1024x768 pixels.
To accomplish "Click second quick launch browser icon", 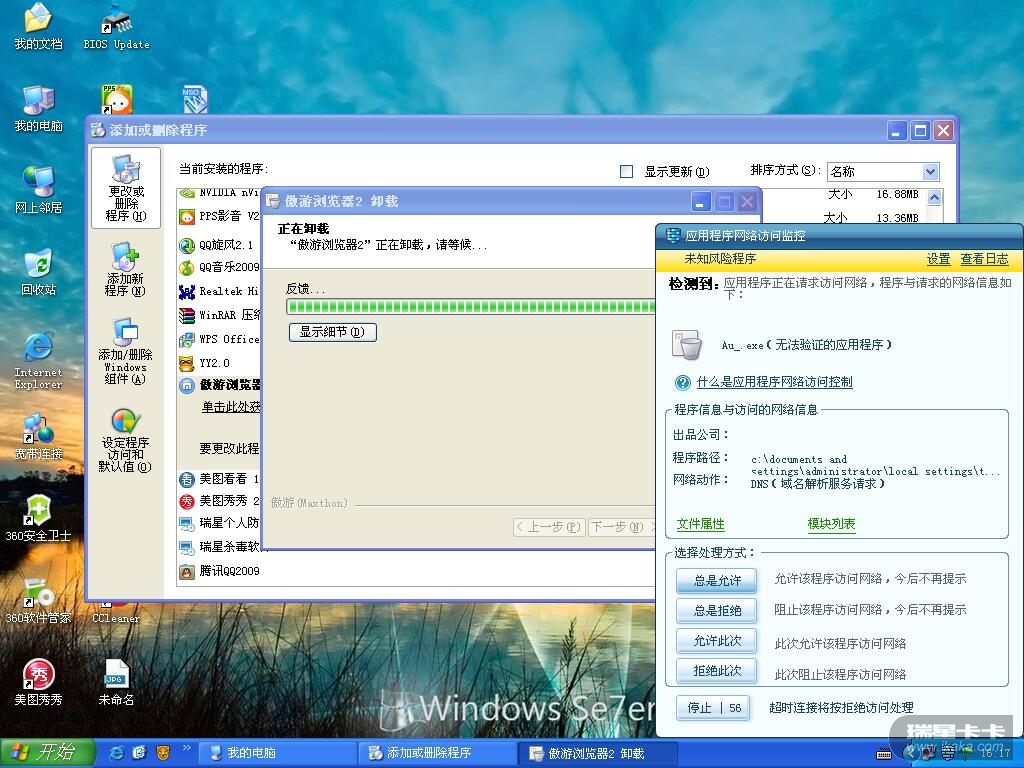I will (x=139, y=753).
